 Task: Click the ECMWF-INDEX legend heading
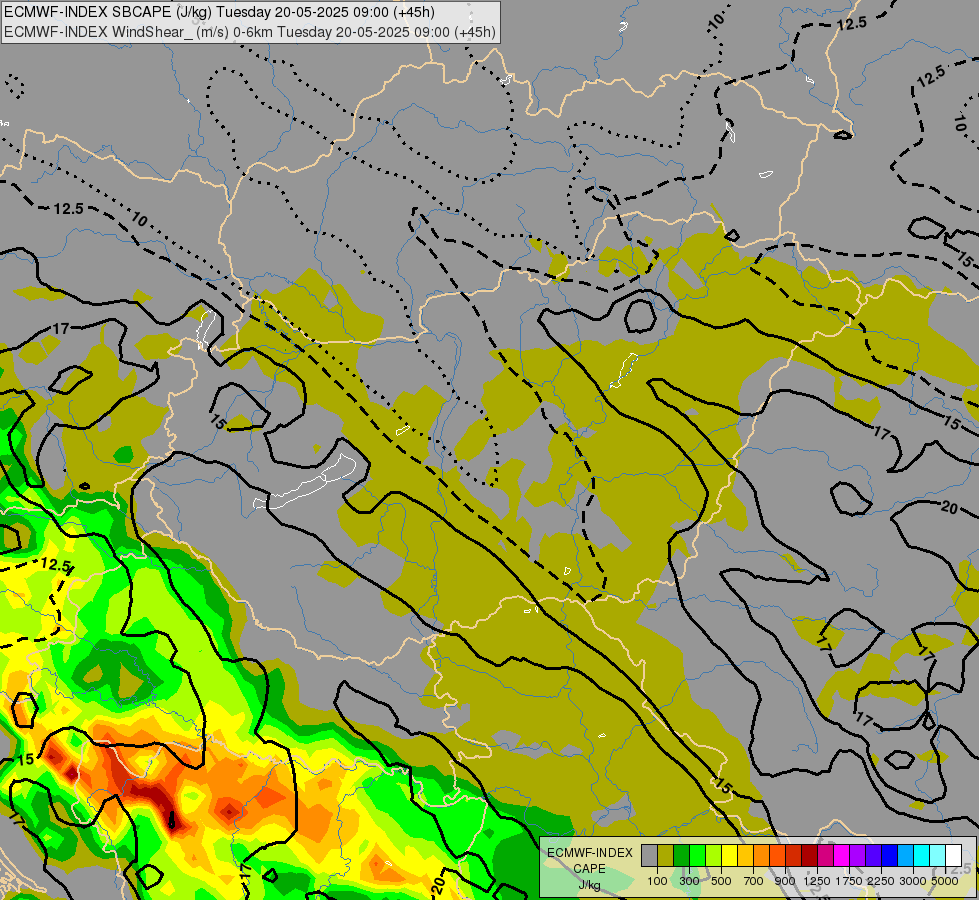point(590,853)
